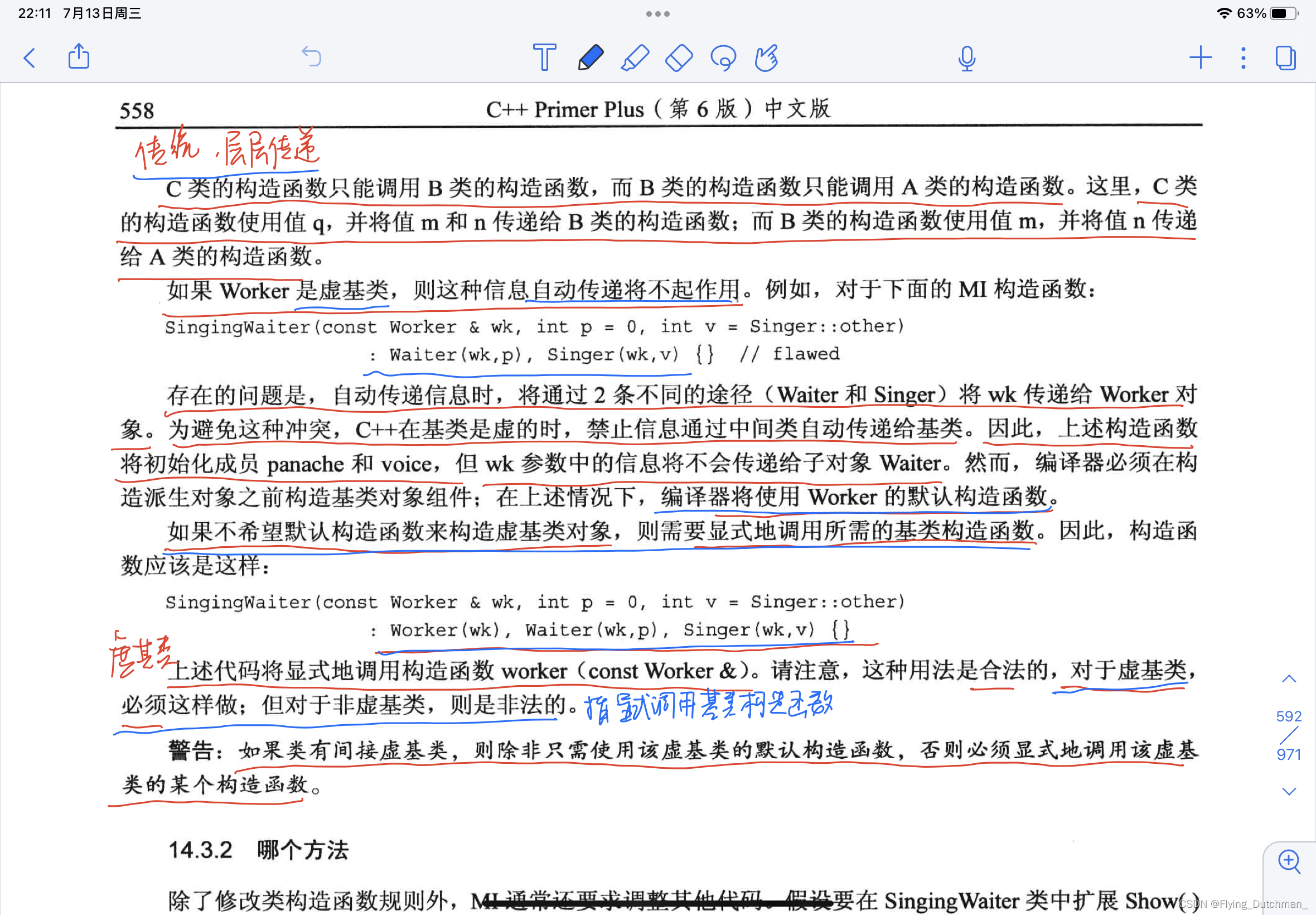Go to the next page using the down chevron

[x=1289, y=792]
